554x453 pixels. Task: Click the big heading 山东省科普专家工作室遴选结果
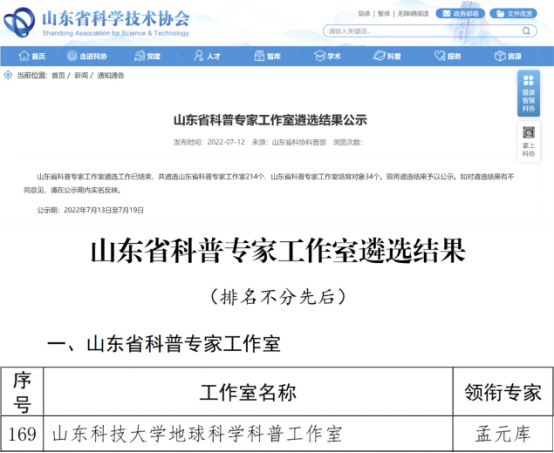(x=278, y=251)
